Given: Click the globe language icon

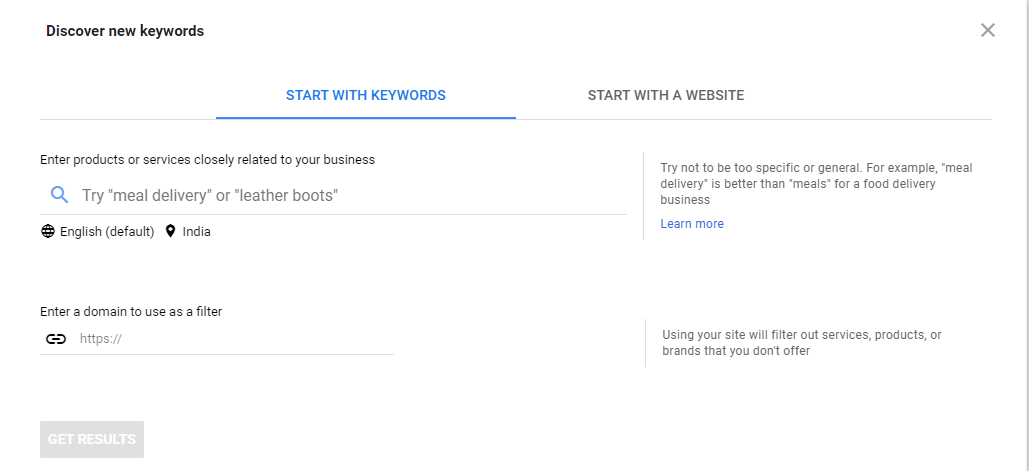Looking at the screenshot, I should coord(48,232).
